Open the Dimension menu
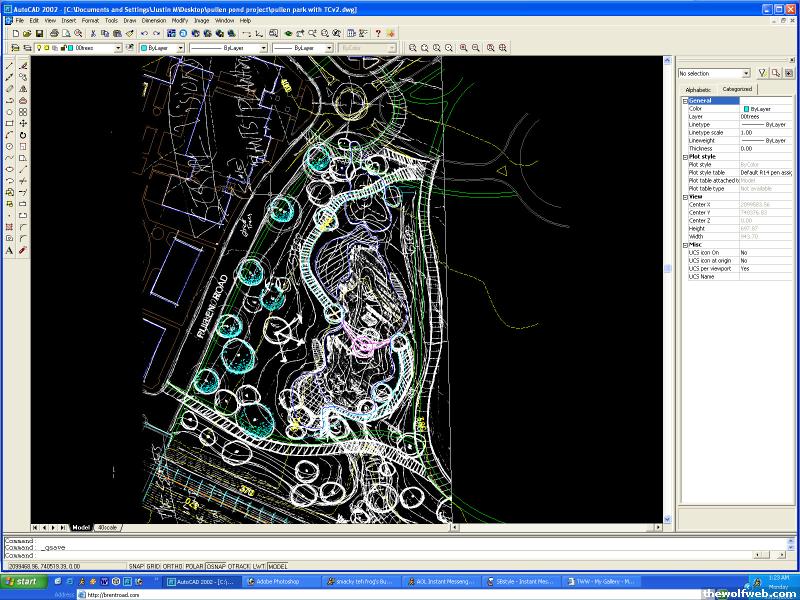The width and height of the screenshot is (800, 600). point(154,20)
